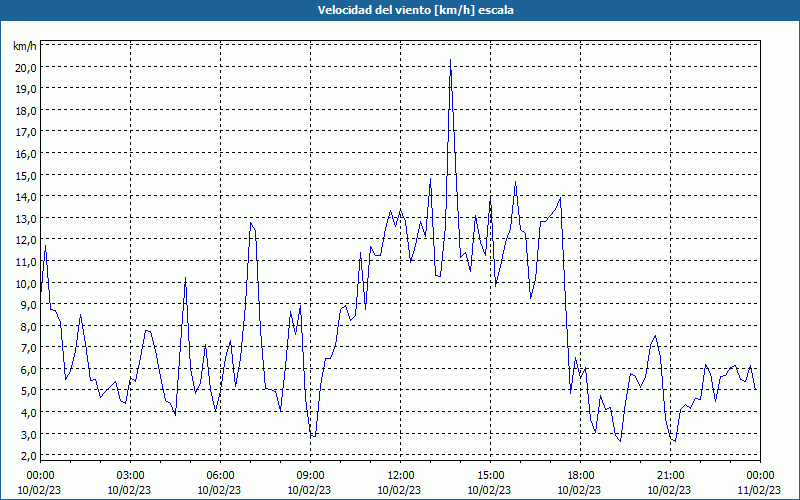Click the 'km/h' unit label
Viewport: 800px width, 500px height.
point(24,46)
